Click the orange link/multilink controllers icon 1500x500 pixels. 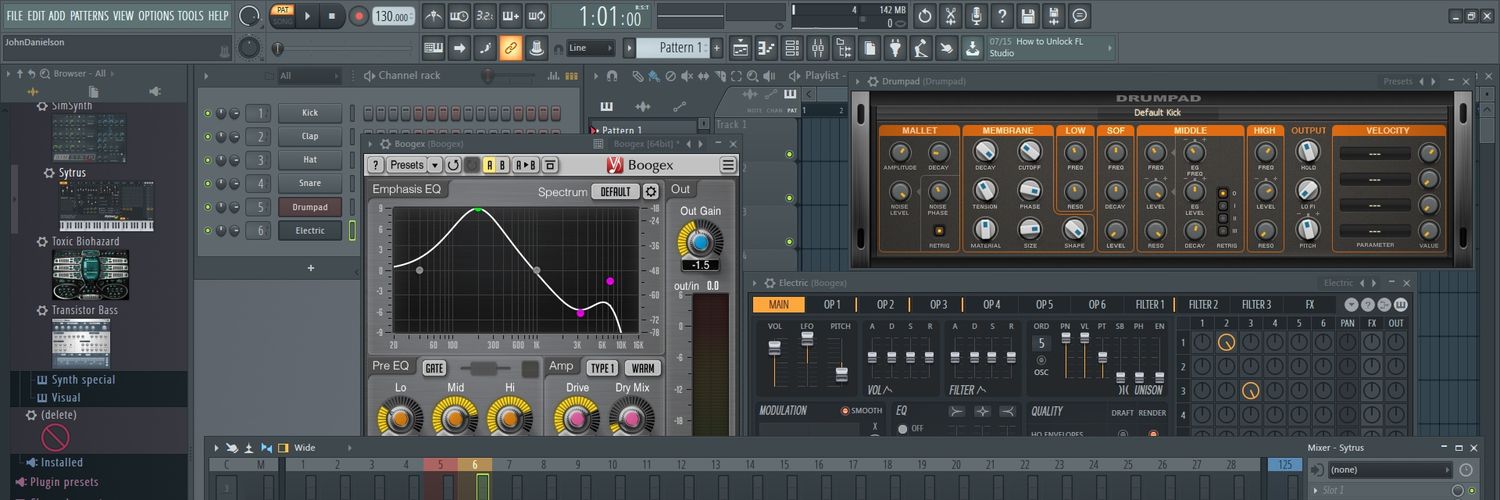[511, 47]
